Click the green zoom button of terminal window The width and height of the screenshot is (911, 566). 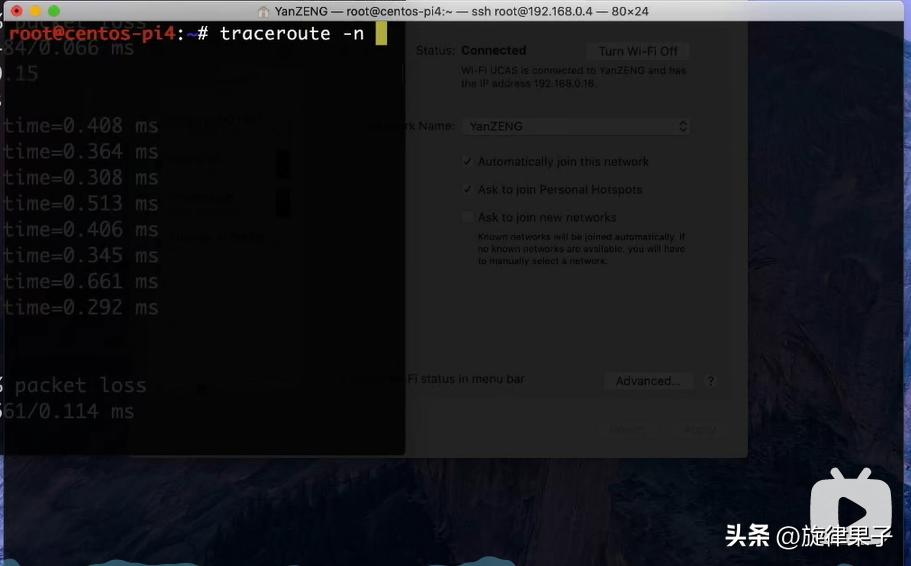pos(54,11)
